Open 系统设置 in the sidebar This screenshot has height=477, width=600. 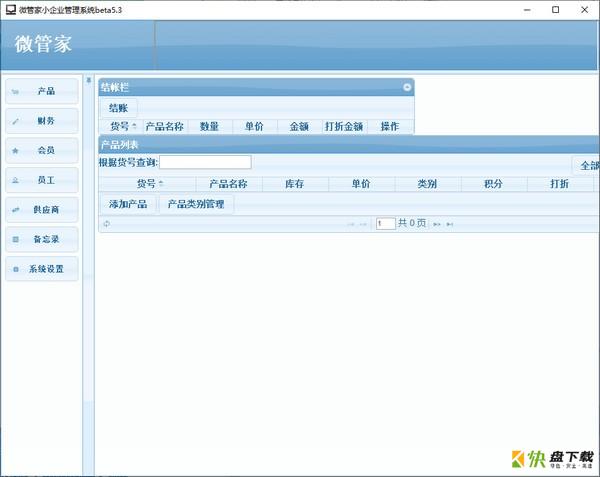pos(42,269)
